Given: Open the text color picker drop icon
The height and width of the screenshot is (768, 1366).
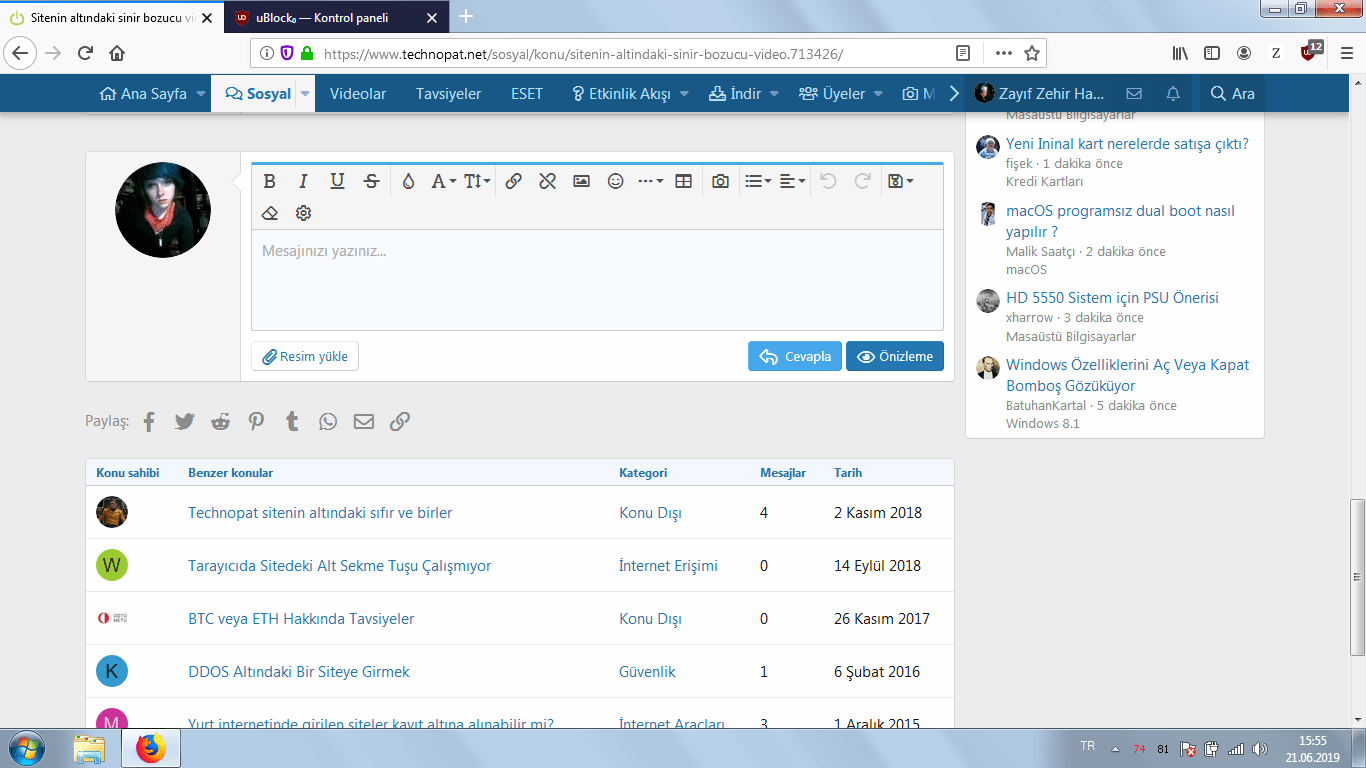Looking at the screenshot, I should coord(408,181).
